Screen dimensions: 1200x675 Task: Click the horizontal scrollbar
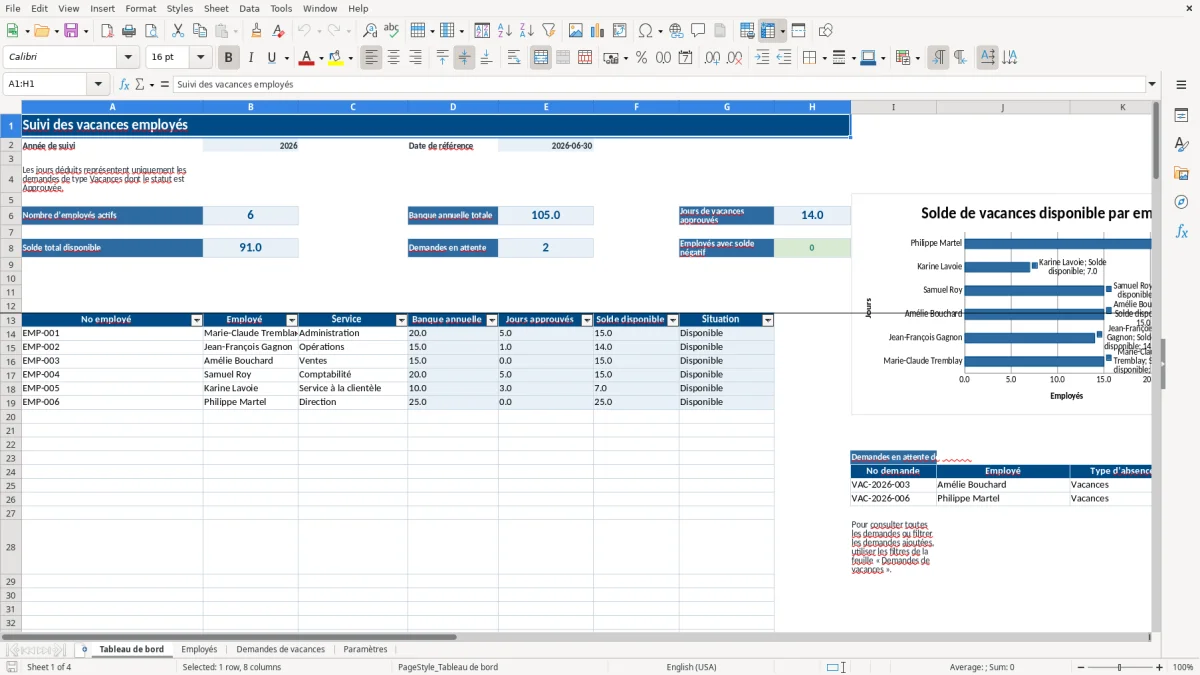(x=231, y=637)
